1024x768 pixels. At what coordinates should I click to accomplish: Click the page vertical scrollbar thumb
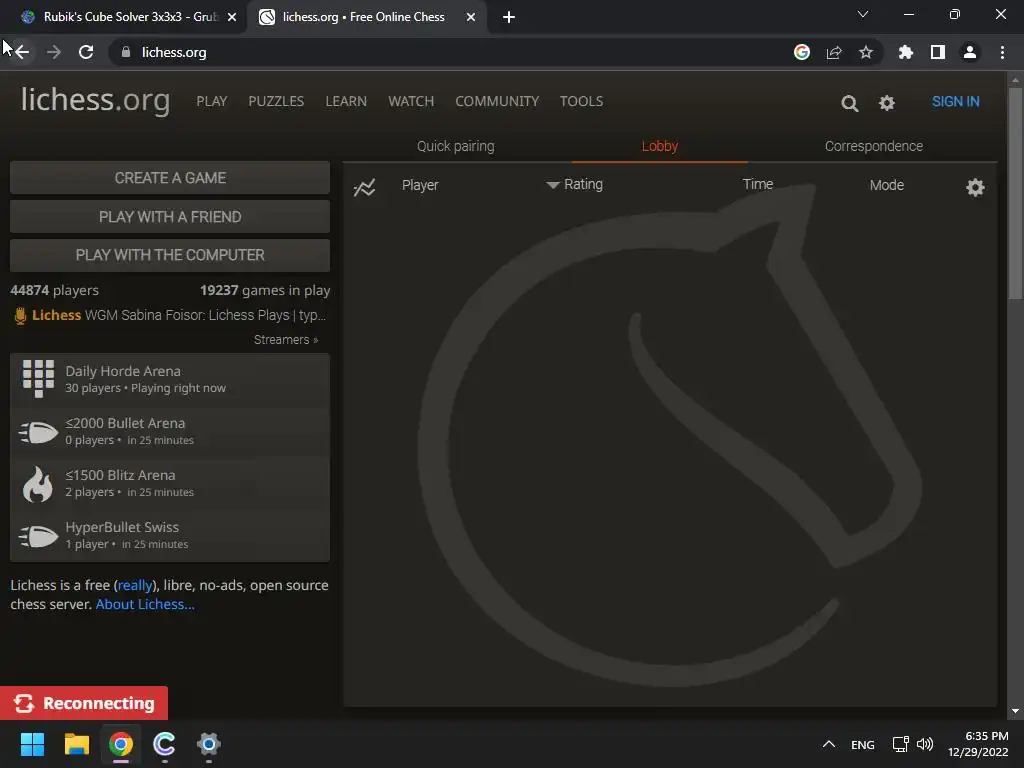click(x=1015, y=193)
